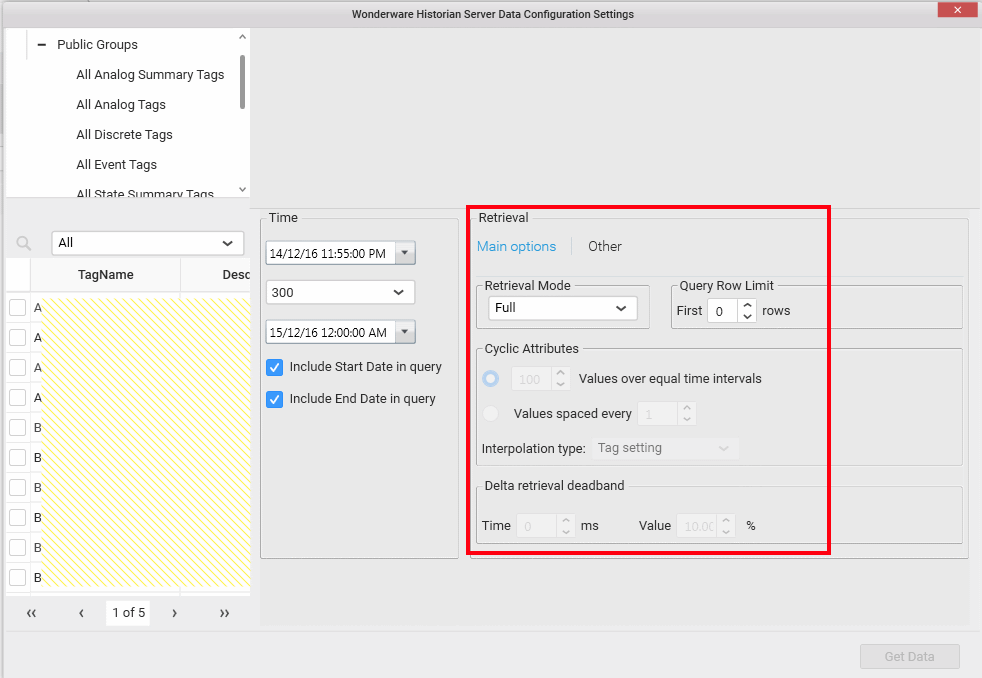Close the Historian Server Data Configuration dialog
This screenshot has height=678, width=982.
click(957, 10)
